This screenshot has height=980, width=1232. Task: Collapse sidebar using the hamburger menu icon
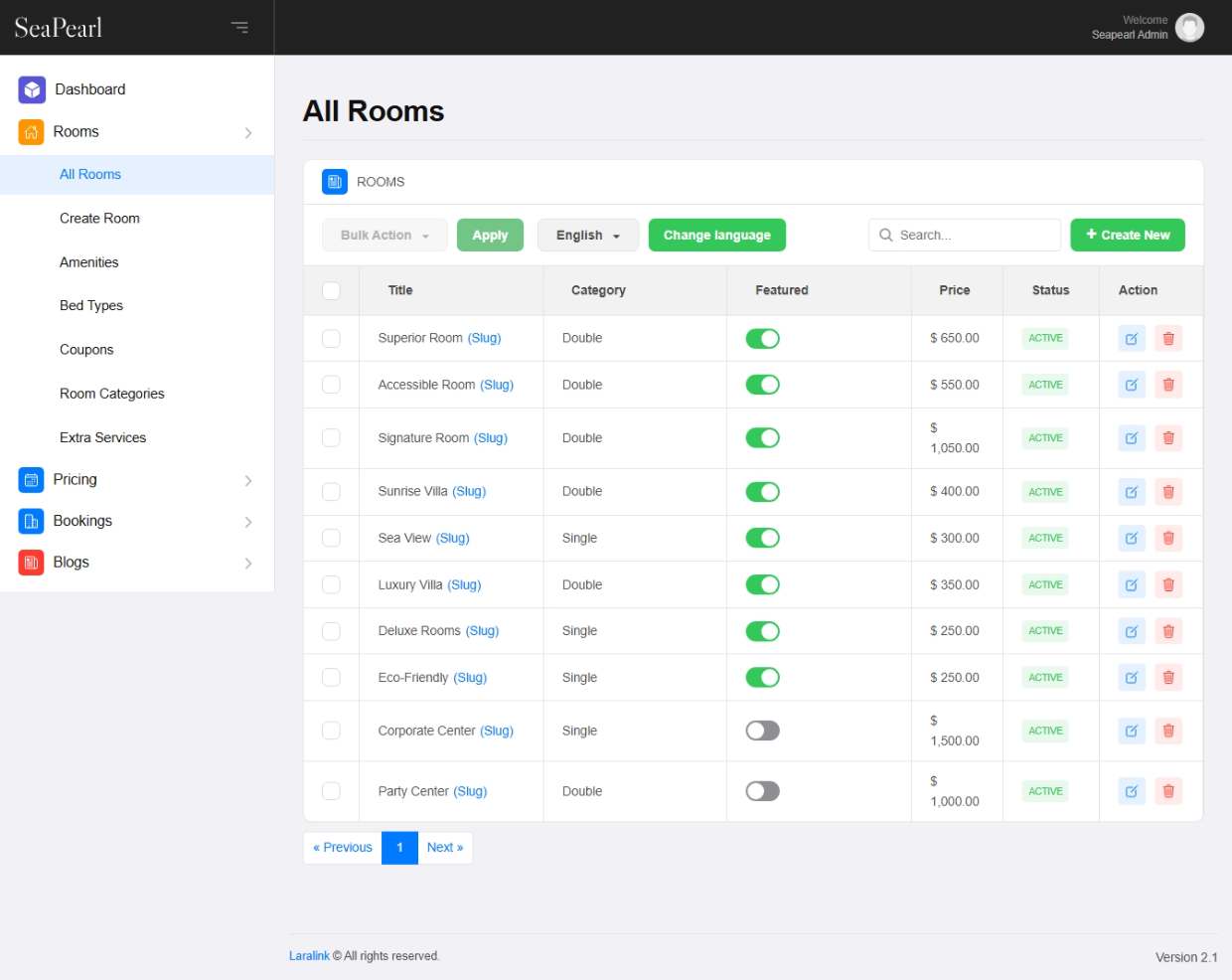(x=239, y=27)
